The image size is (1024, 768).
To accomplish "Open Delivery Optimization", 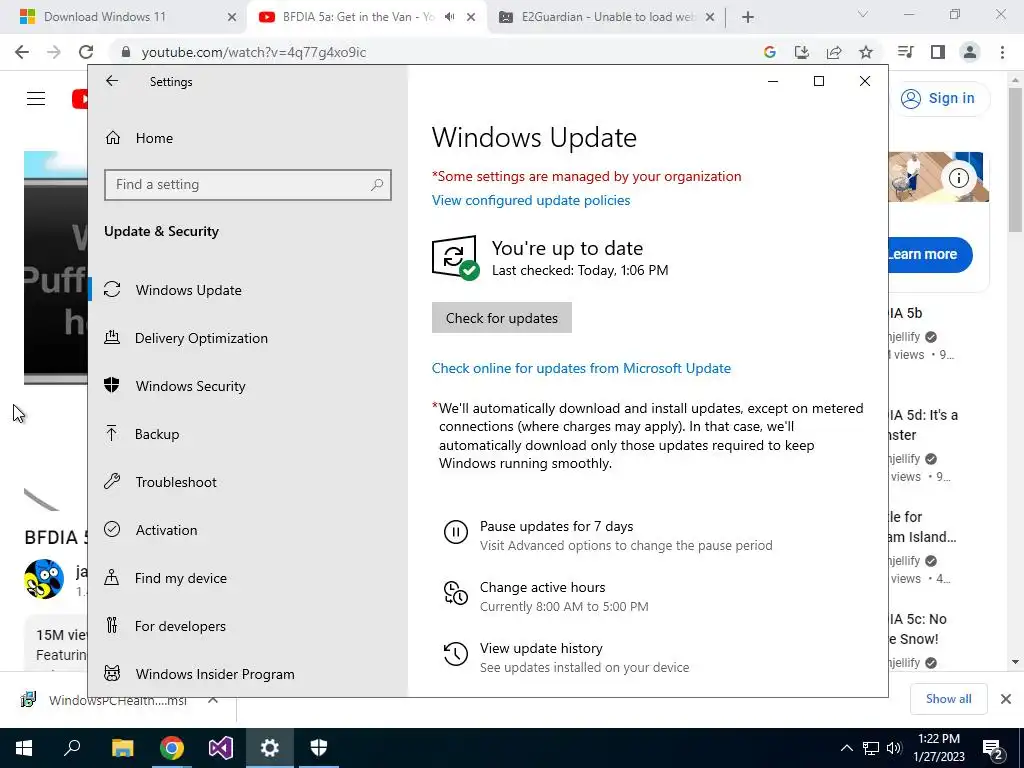I will [x=200, y=338].
